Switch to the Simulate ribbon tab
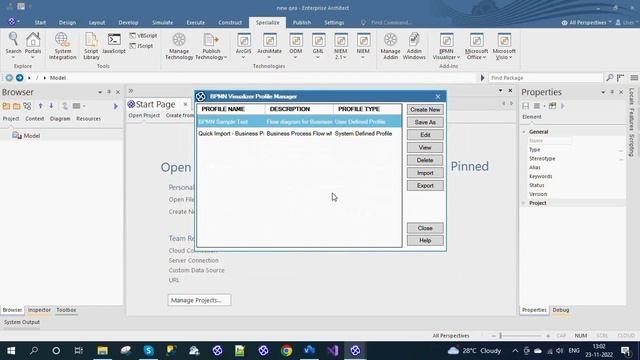This screenshot has height=360, width=640. click(162, 22)
